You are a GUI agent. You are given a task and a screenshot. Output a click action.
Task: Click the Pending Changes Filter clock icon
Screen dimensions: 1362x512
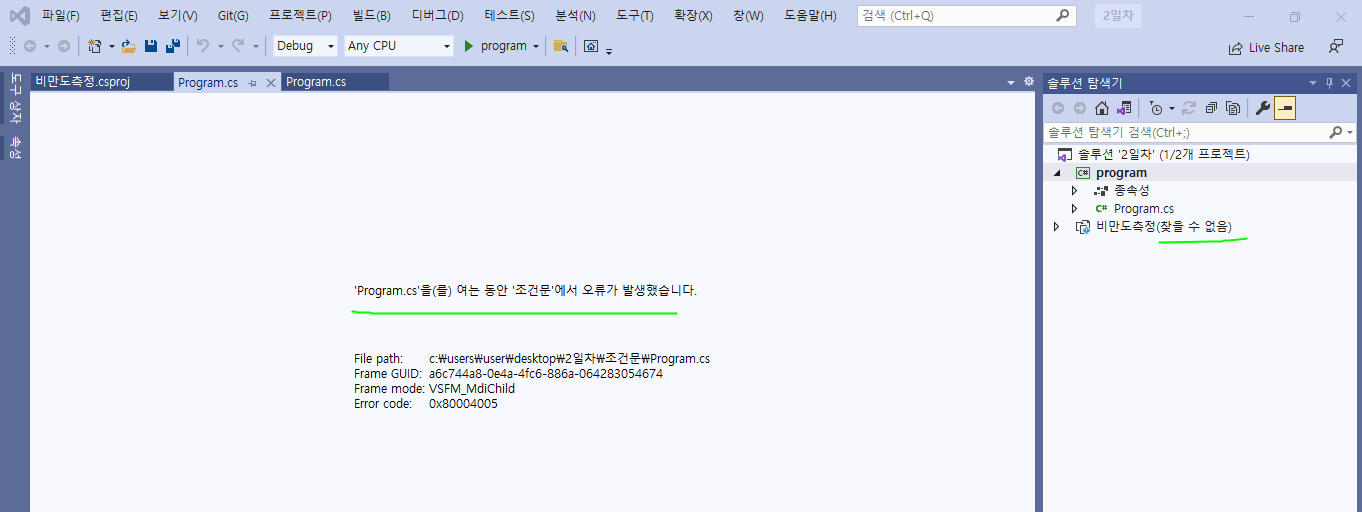click(1156, 108)
